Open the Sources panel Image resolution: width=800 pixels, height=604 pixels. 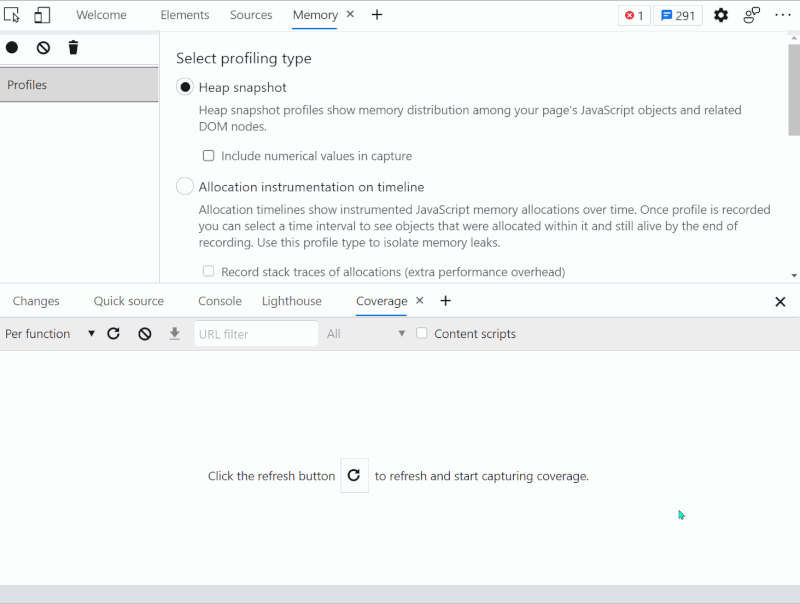[251, 14]
